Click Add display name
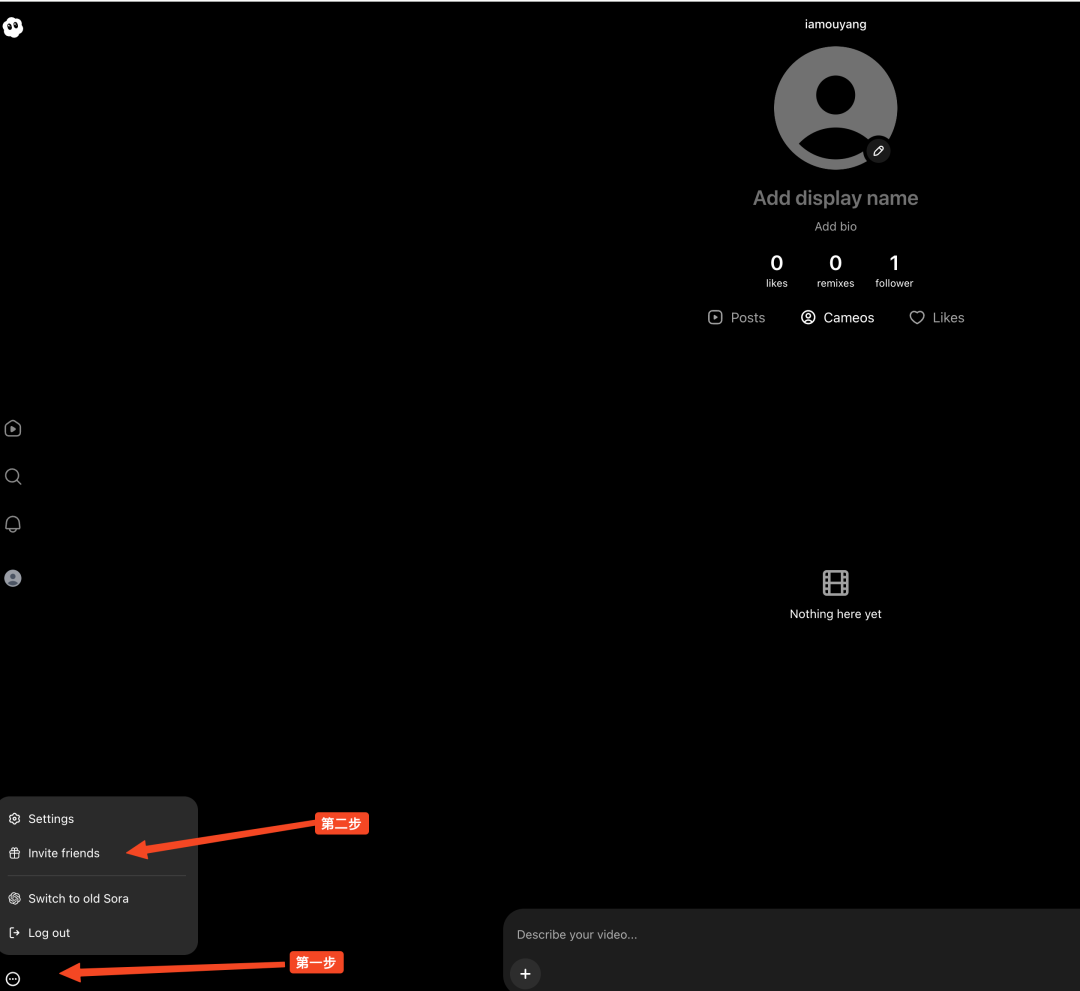This screenshot has width=1080, height=991. point(835,198)
